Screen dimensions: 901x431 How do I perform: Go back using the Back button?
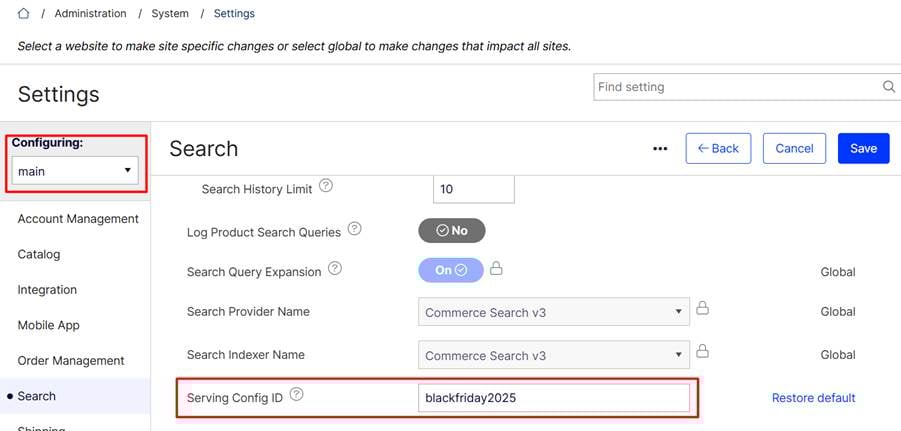click(x=718, y=148)
